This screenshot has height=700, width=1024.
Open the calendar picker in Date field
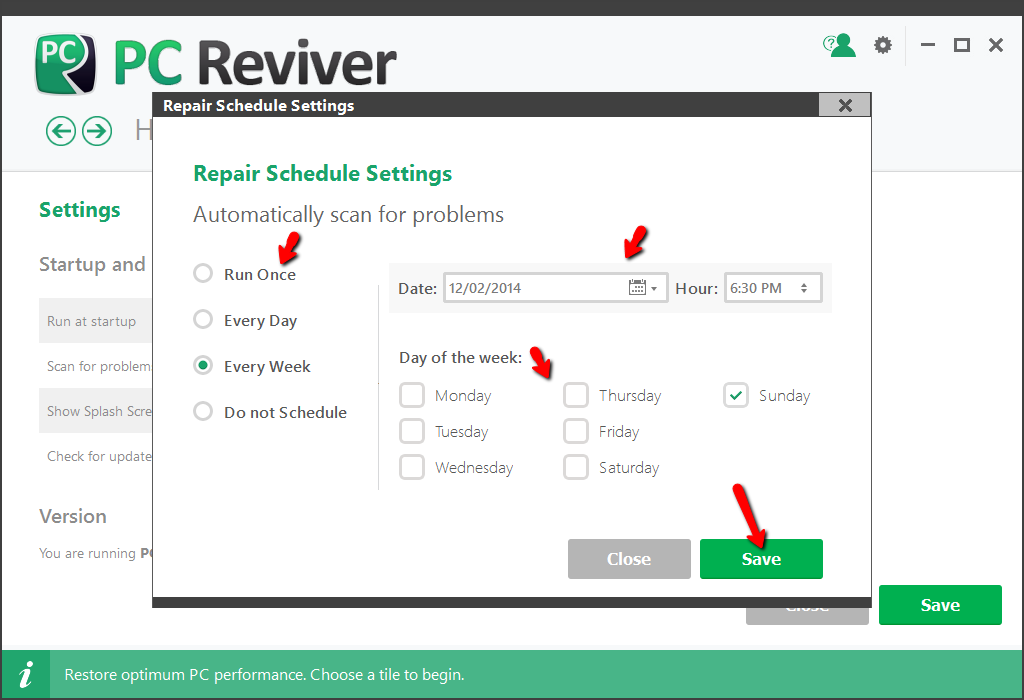point(637,288)
